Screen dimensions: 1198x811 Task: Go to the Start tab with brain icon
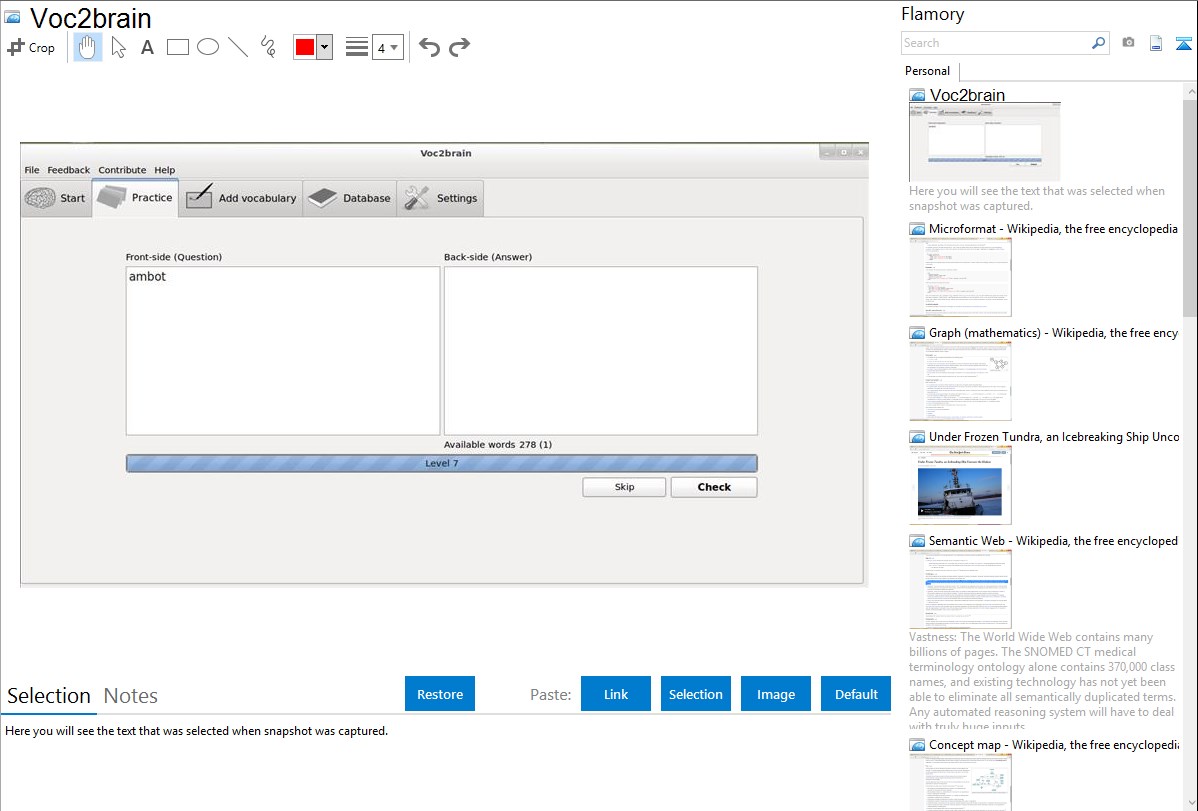56,198
